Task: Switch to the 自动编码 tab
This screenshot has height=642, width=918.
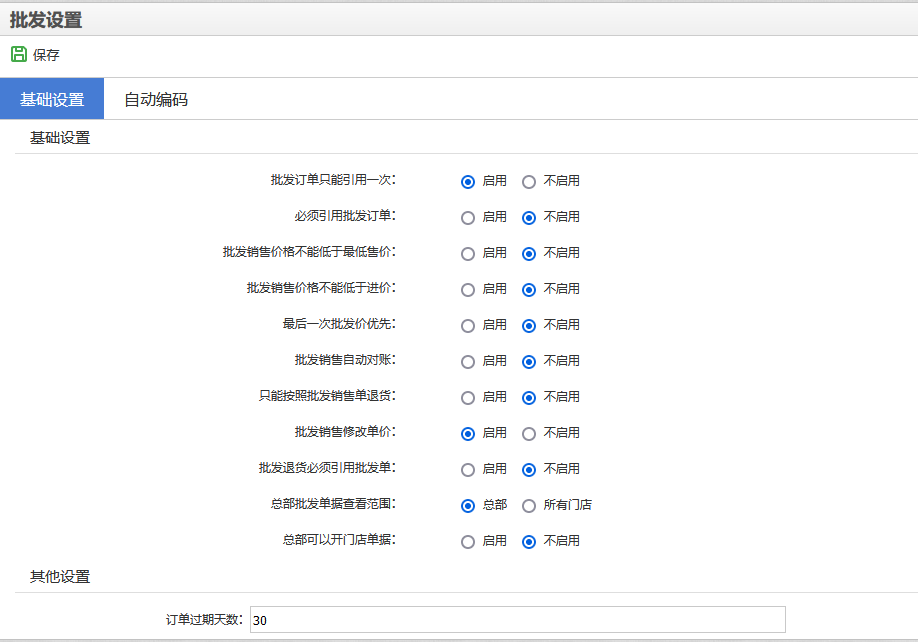Action: (x=156, y=99)
